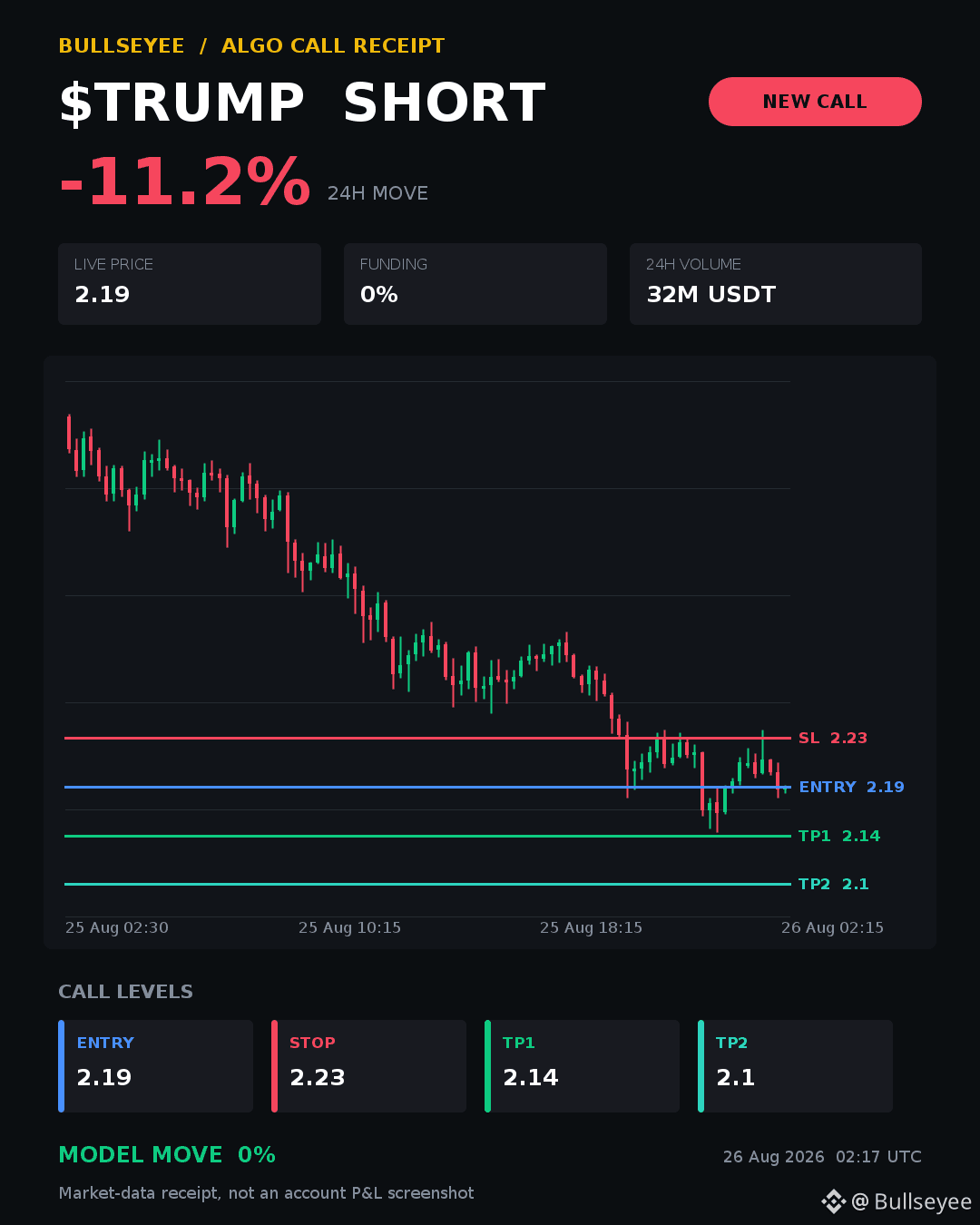Click the 26 Aug 02:15 axis label
The height and width of the screenshot is (1225, 980).
tap(832, 928)
